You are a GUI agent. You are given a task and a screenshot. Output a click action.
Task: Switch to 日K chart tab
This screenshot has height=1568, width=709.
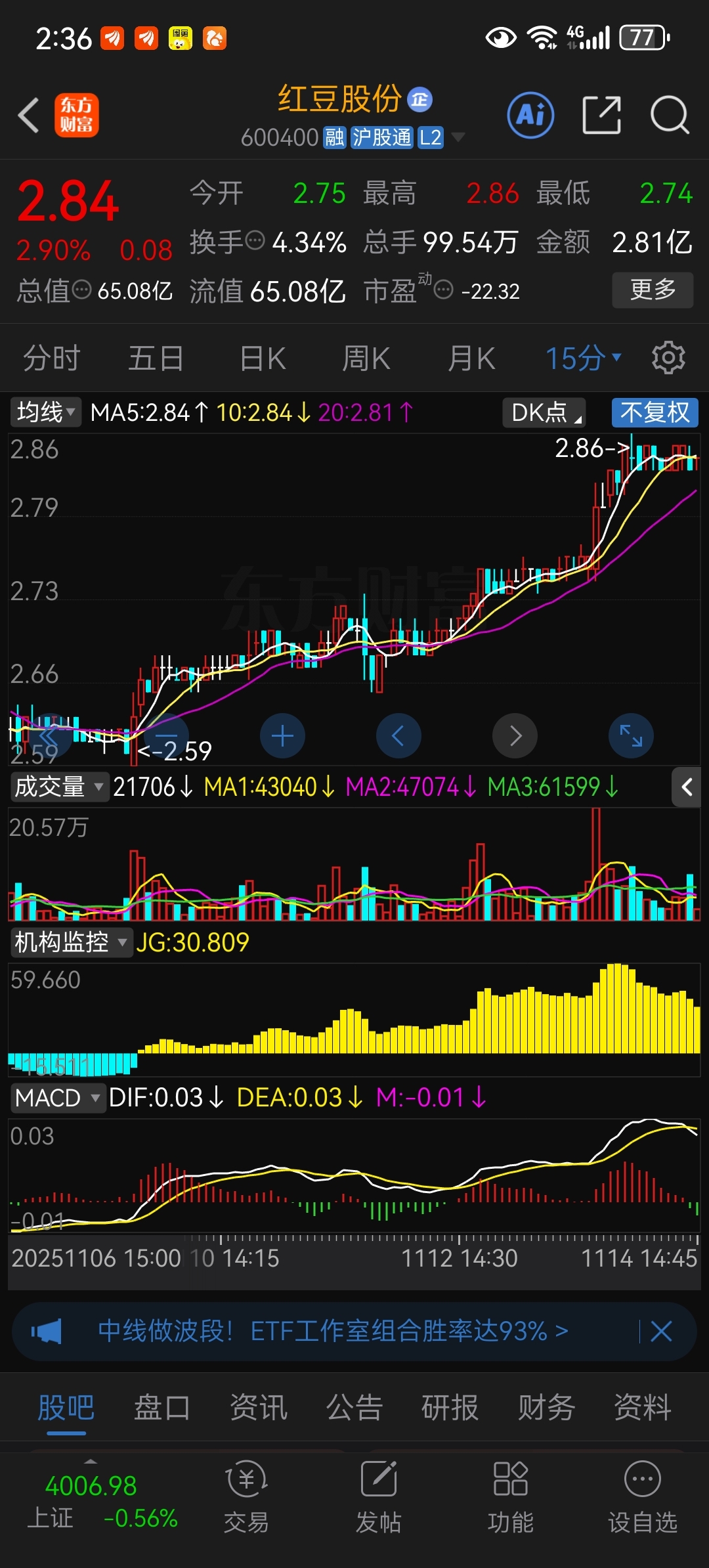coord(263,358)
